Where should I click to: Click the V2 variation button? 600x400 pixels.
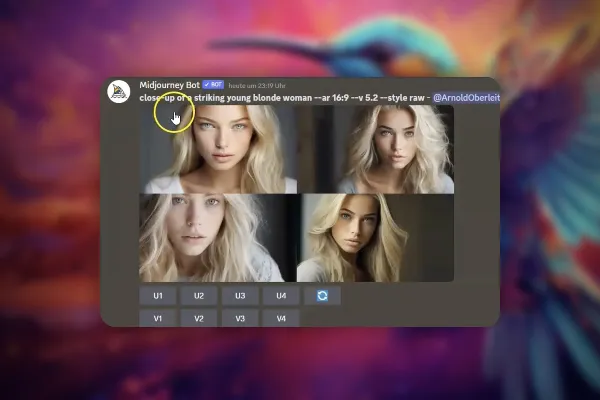coord(199,318)
